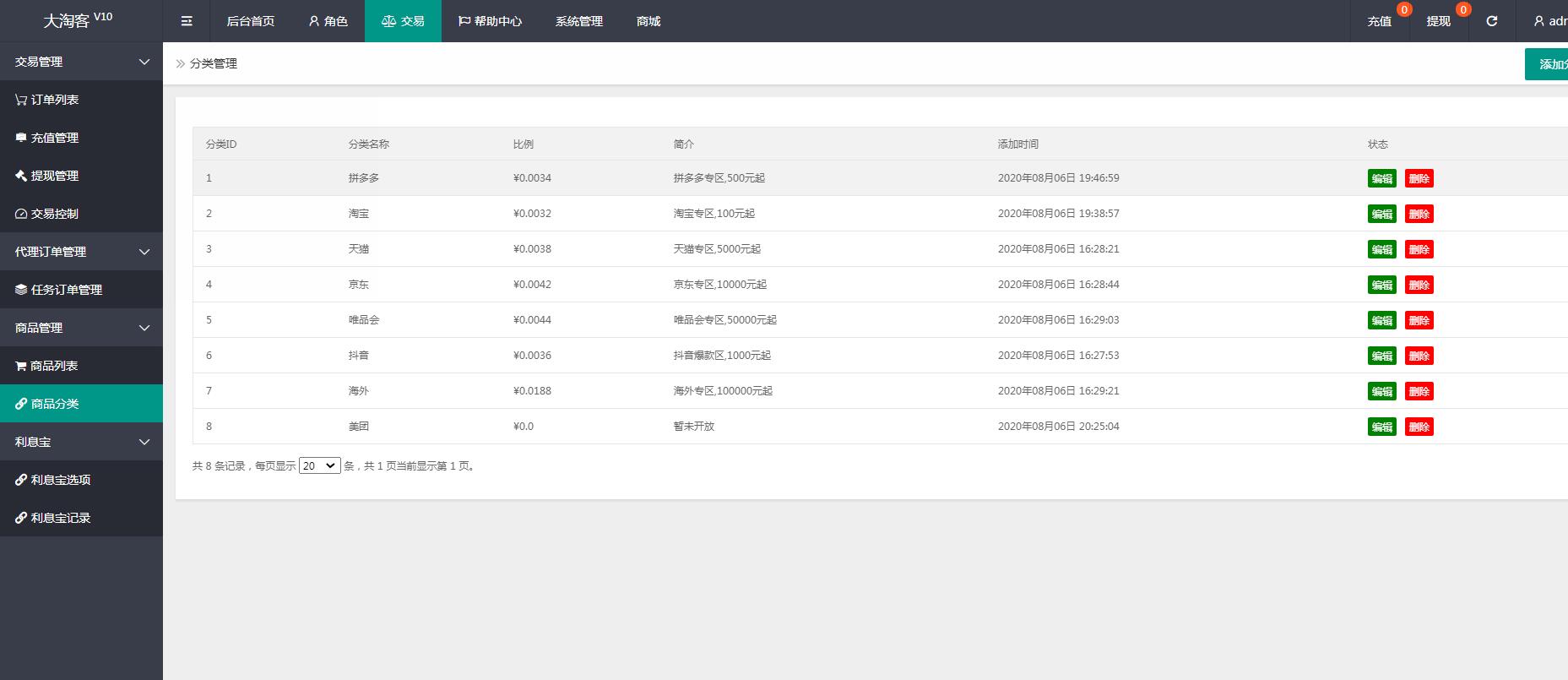Open 利息宝记录 in the sidebar

coord(60,518)
